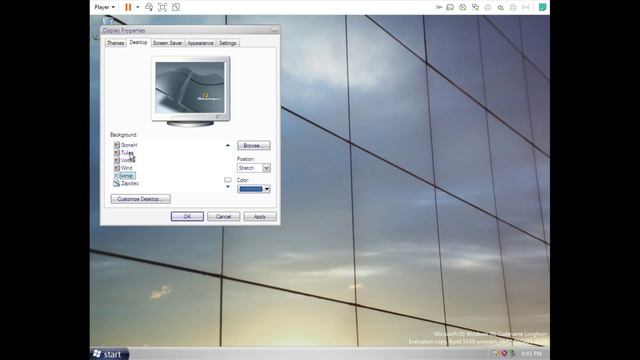
Task: Switch to the Appearance tab
Action: (x=200, y=43)
